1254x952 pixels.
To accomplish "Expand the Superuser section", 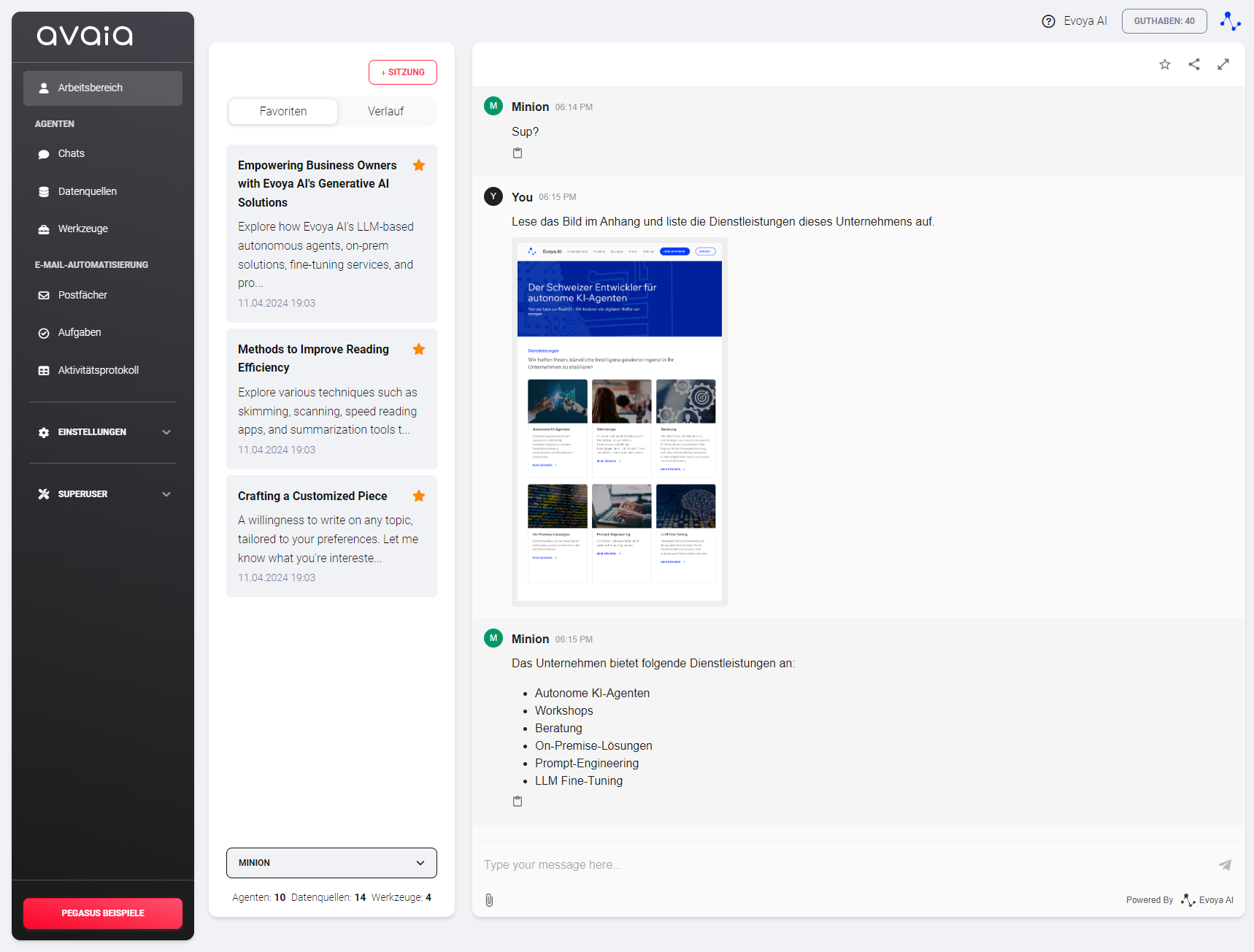I will pyautogui.click(x=103, y=494).
